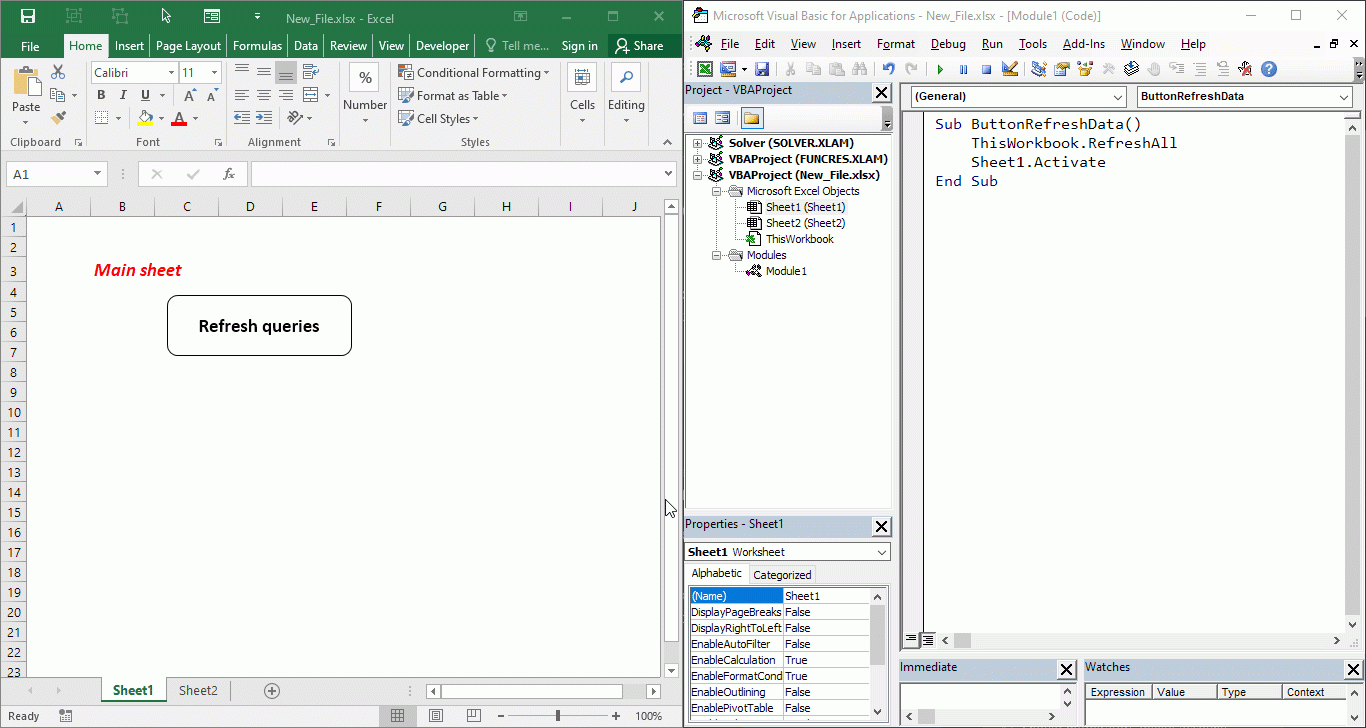The height and width of the screenshot is (728, 1366).
Task: Toggle Bold formatting in Font group
Action: (101, 95)
